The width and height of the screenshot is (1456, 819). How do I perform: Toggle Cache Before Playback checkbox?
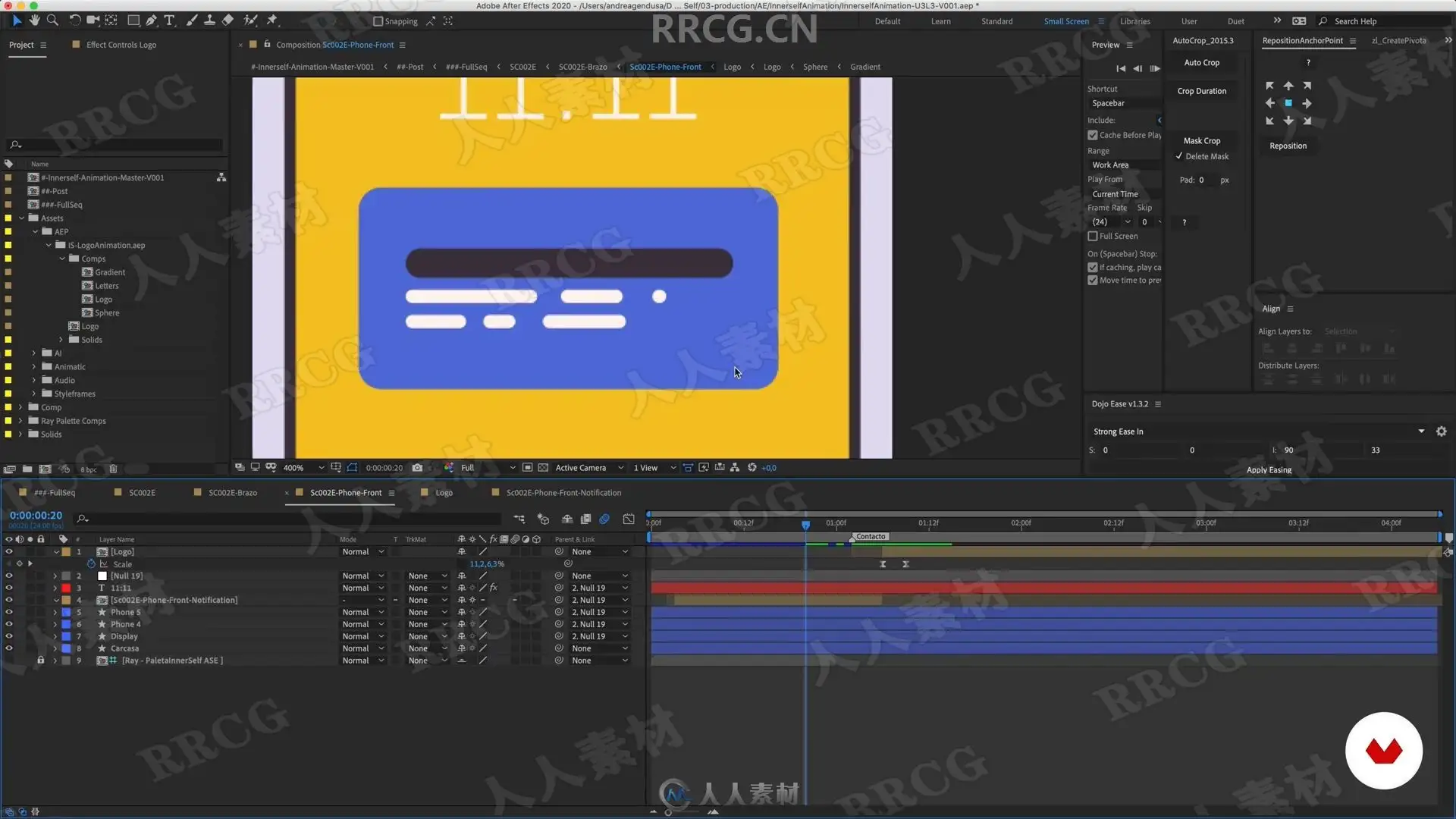pyautogui.click(x=1093, y=135)
